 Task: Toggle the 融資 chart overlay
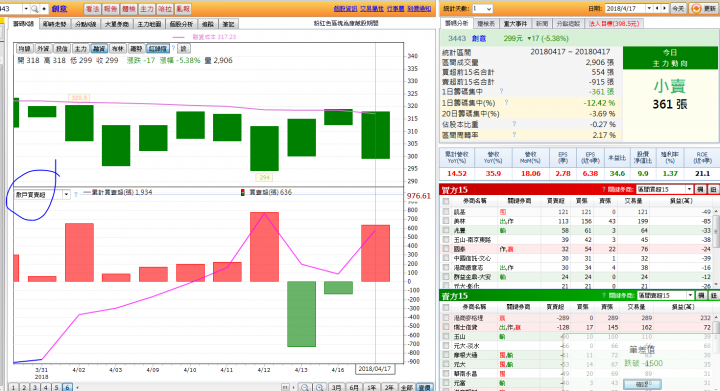coord(99,49)
